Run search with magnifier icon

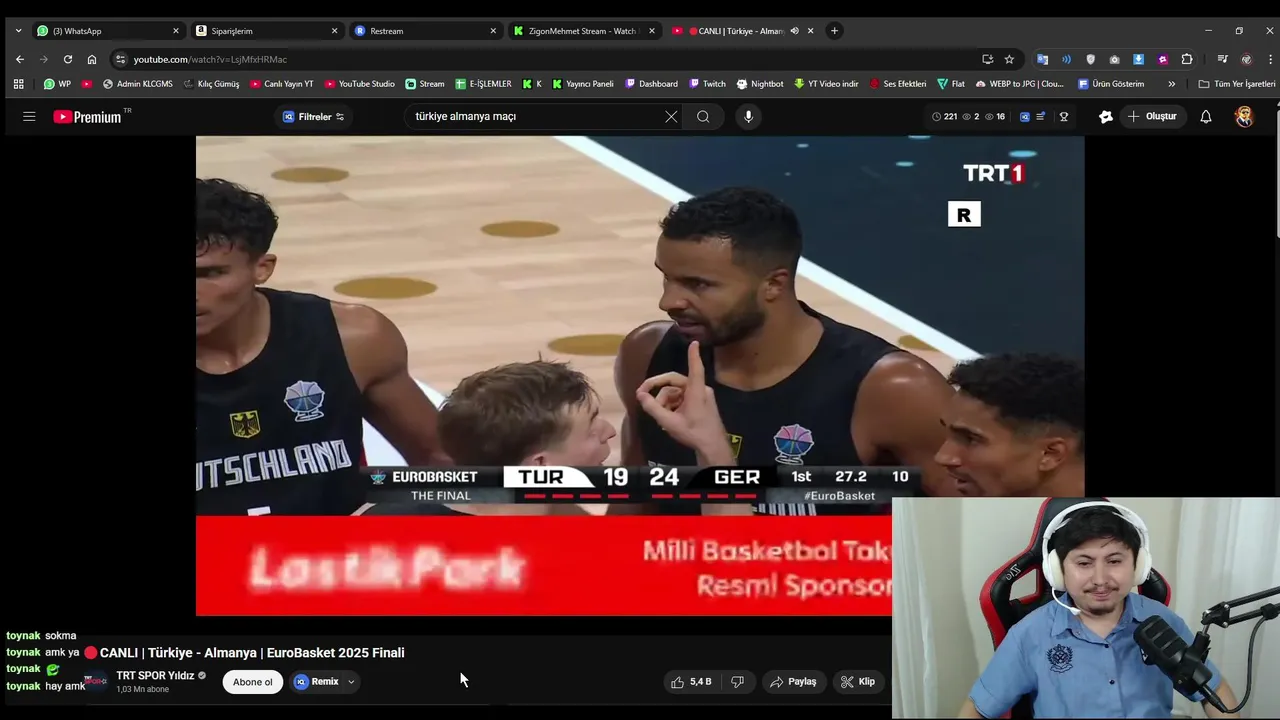coord(703,117)
